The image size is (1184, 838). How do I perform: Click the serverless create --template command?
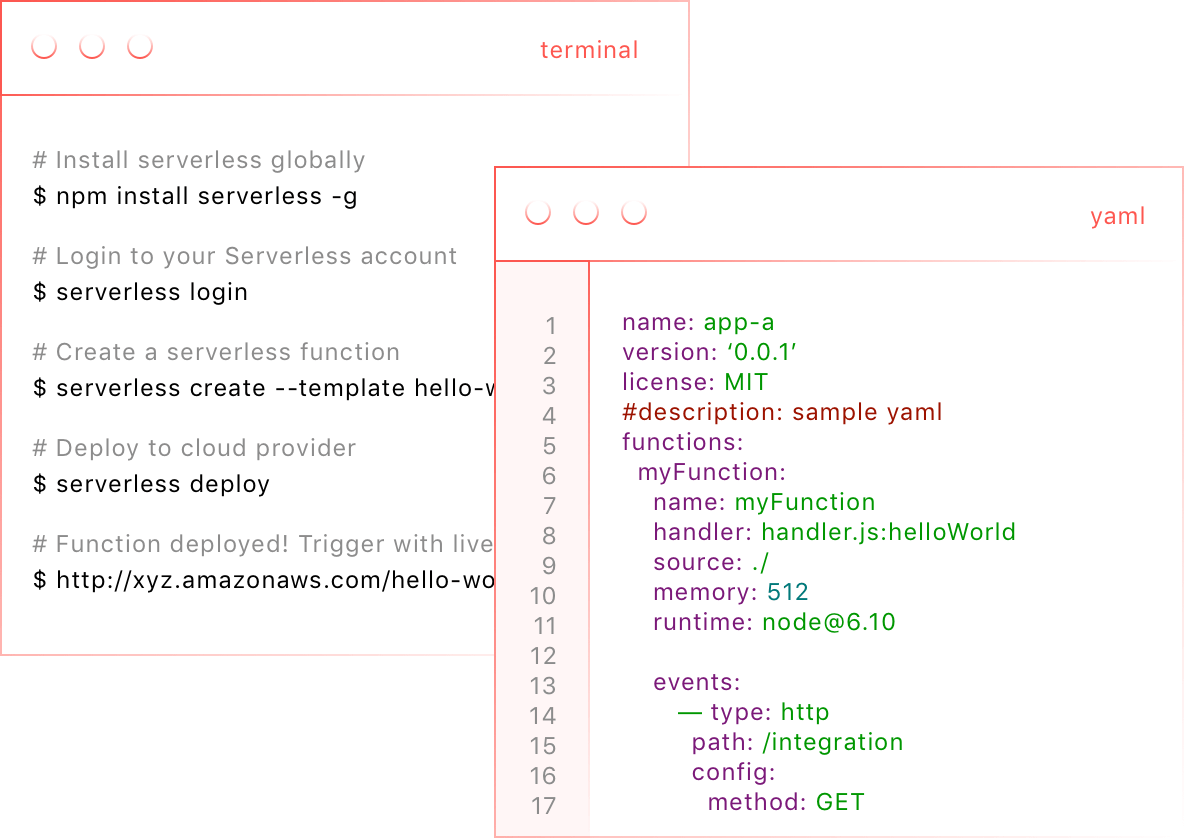(x=264, y=388)
